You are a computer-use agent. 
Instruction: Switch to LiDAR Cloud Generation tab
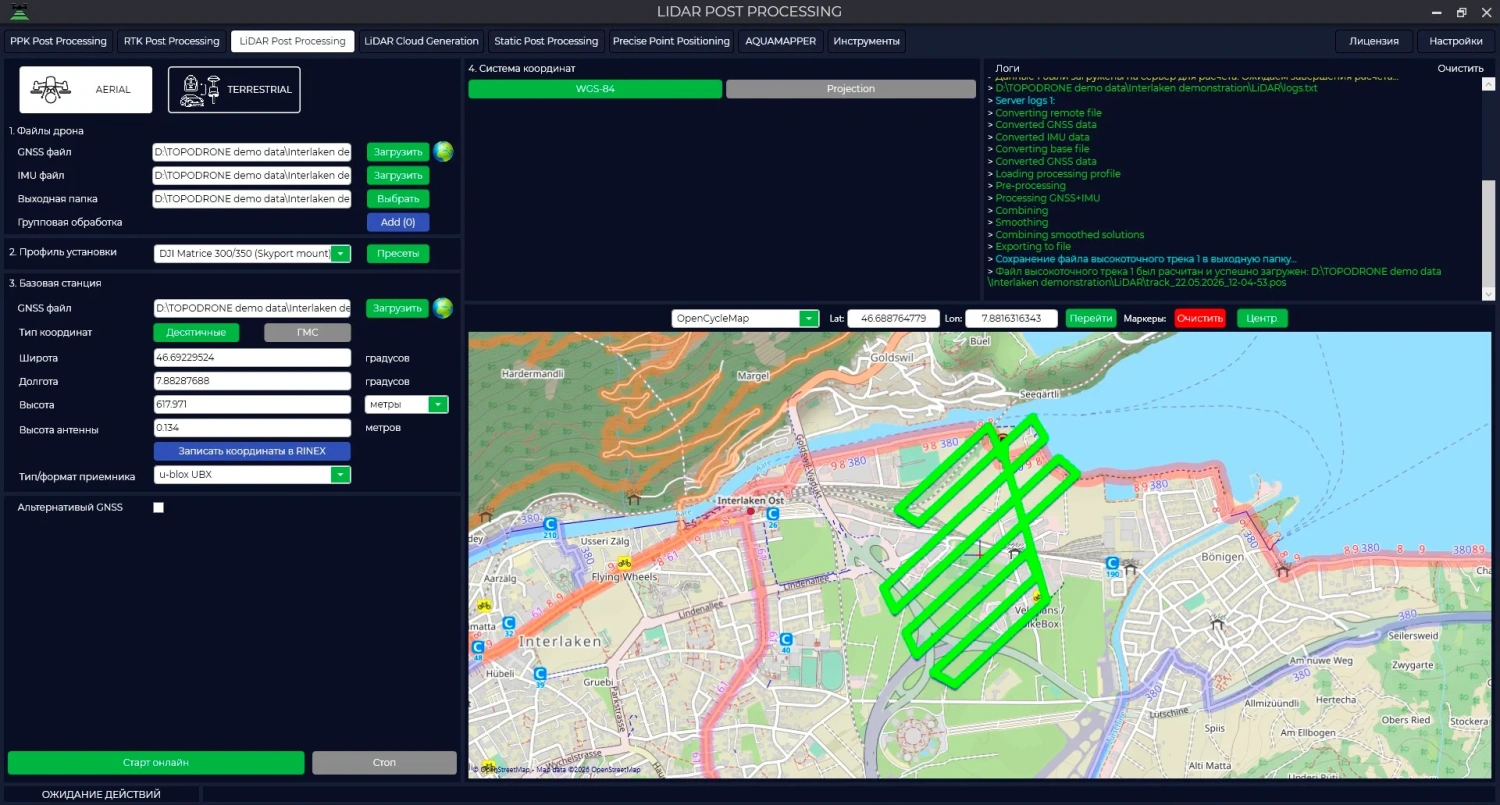421,41
